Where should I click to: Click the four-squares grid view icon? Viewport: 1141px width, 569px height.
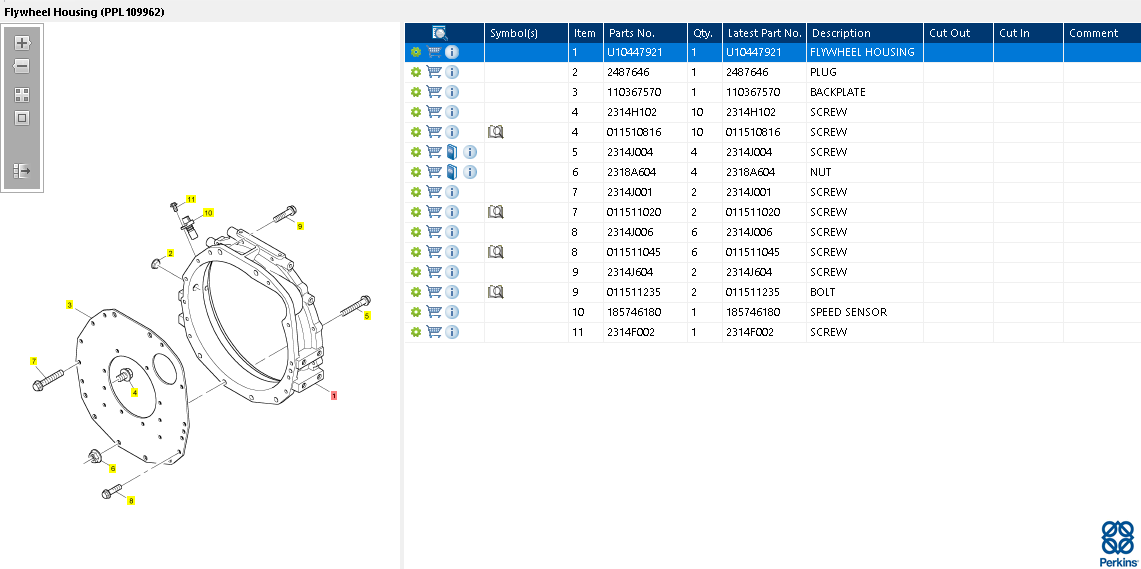coord(22,95)
